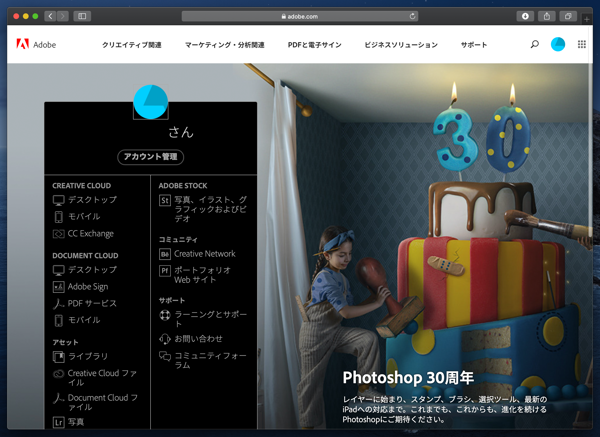Click the Creative Cloud モバイル phone icon
The width and height of the screenshot is (600, 437).
tap(59, 217)
